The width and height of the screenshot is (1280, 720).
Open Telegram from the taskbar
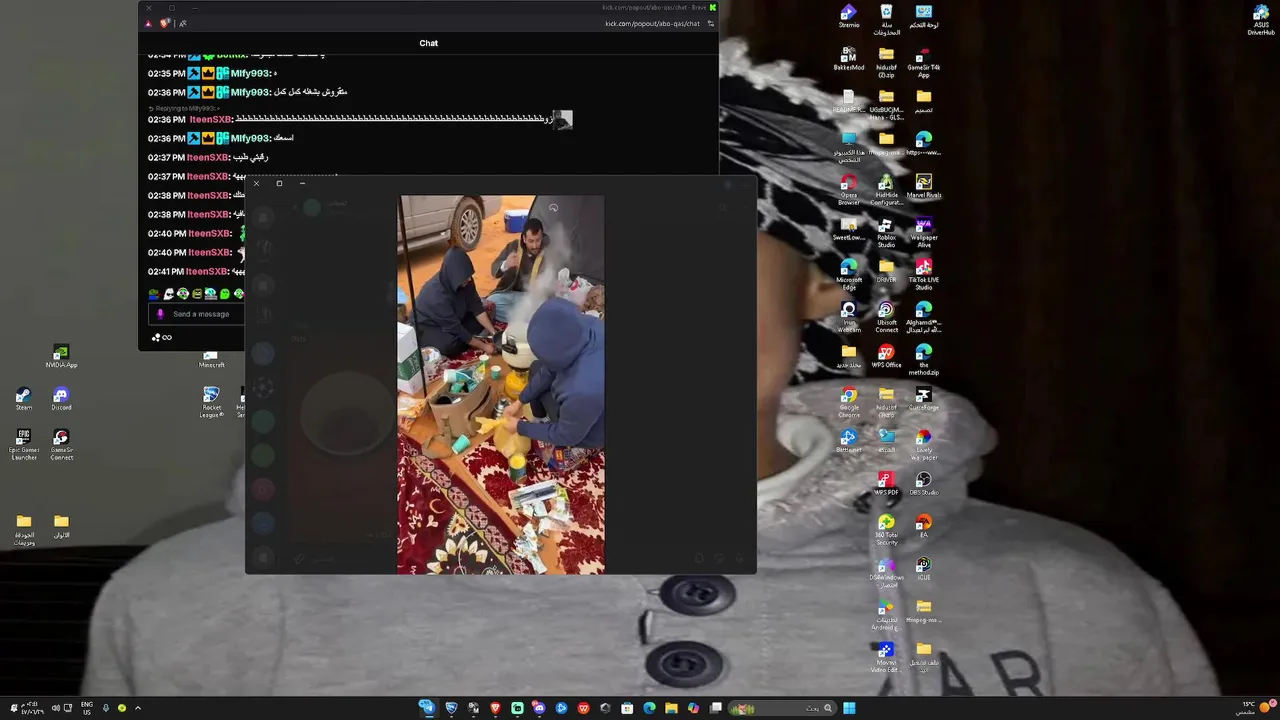pos(427,708)
